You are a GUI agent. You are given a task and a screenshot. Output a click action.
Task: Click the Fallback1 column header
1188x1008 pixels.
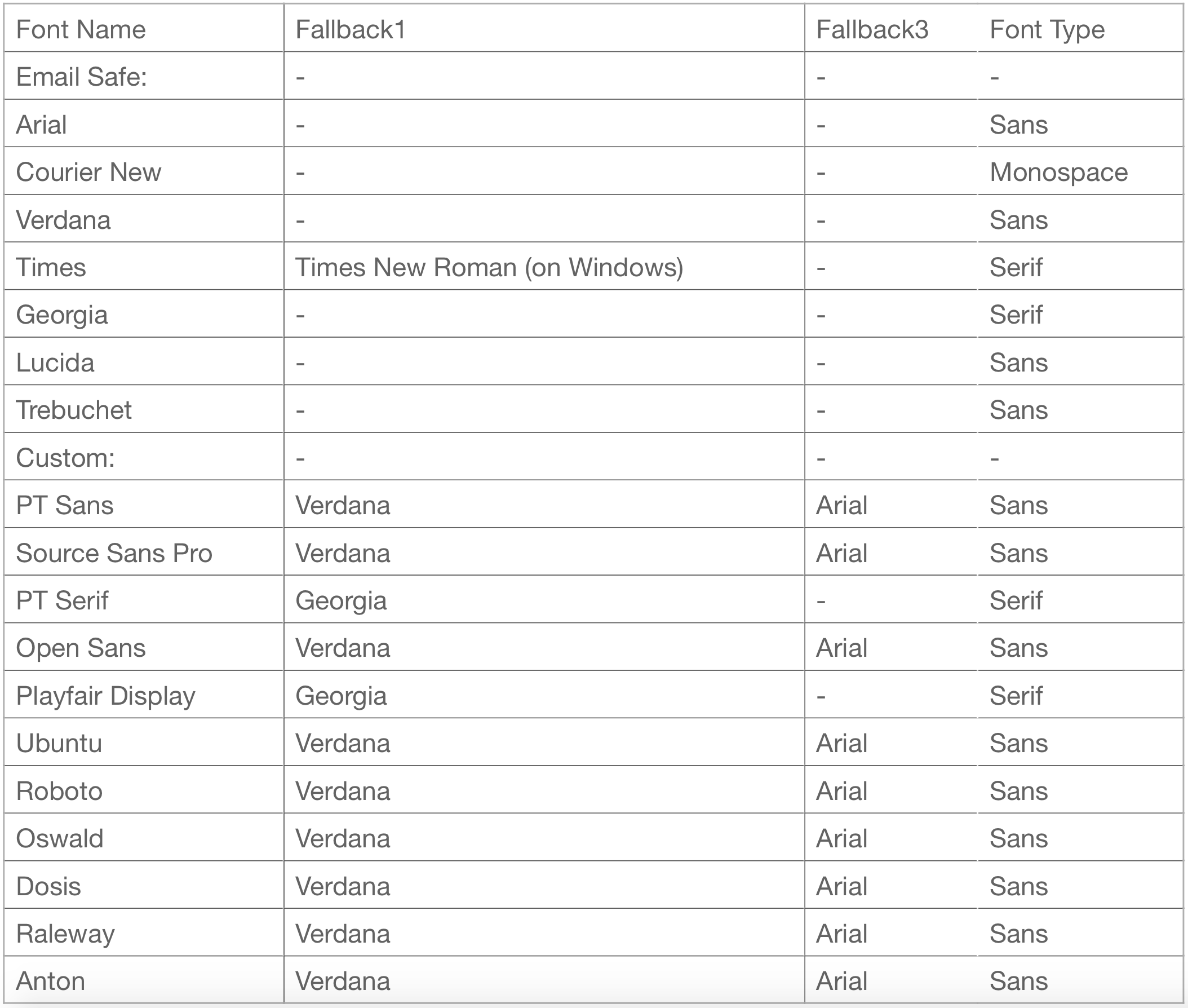click(x=350, y=29)
